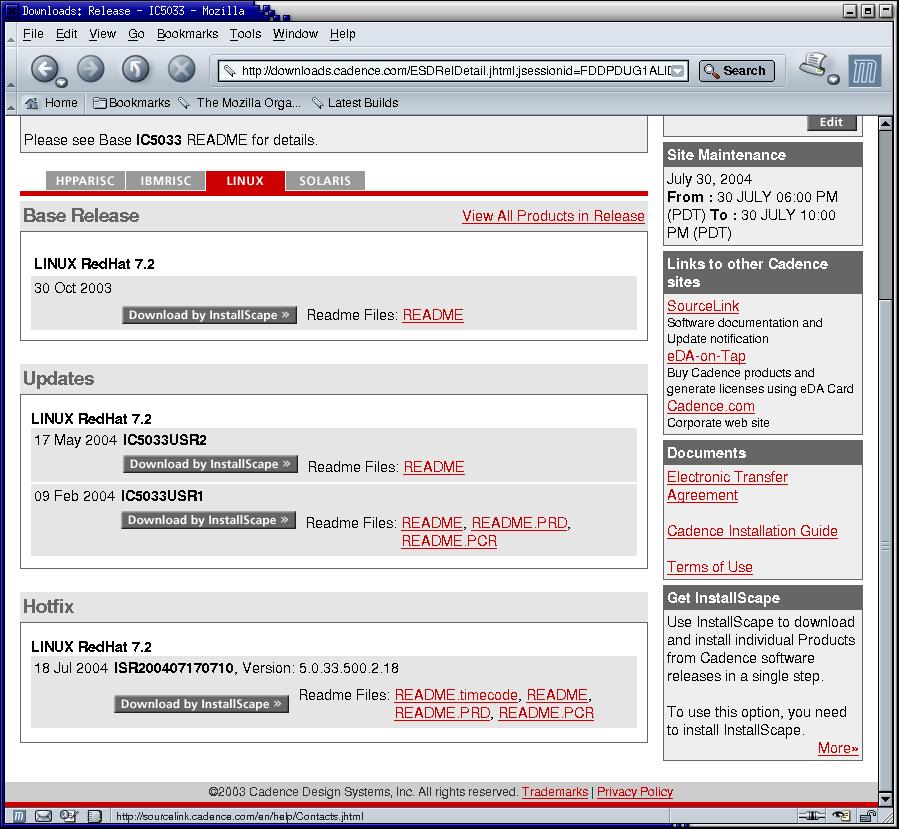This screenshot has height=829, width=899.
Task: Visit the Cadence.com link
Action: (711, 406)
